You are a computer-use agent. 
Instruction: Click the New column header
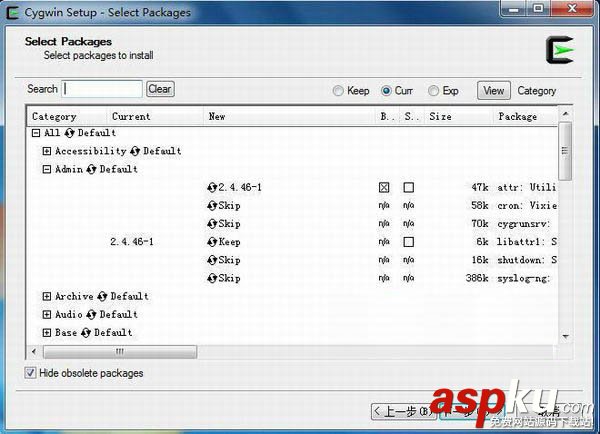[x=290, y=116]
